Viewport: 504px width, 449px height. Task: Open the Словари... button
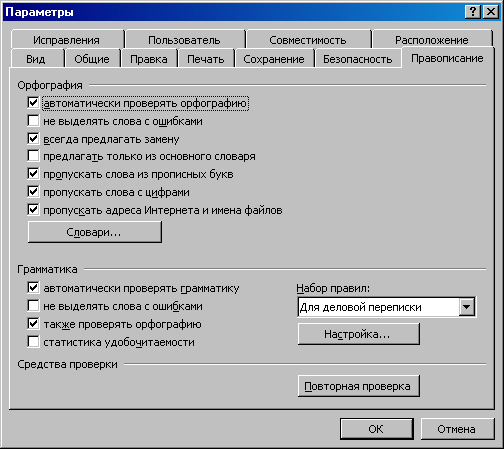click(95, 232)
